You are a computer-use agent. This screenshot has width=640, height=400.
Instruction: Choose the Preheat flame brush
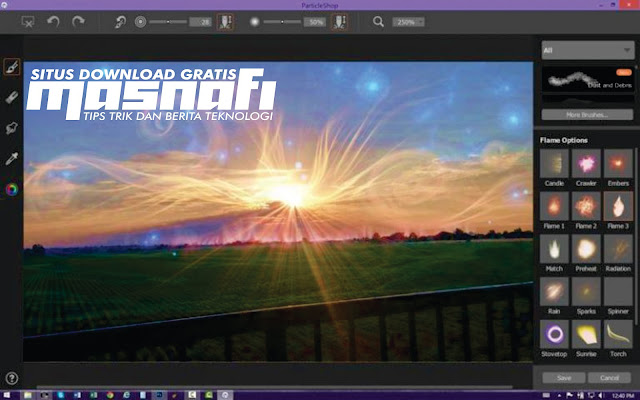click(x=586, y=253)
